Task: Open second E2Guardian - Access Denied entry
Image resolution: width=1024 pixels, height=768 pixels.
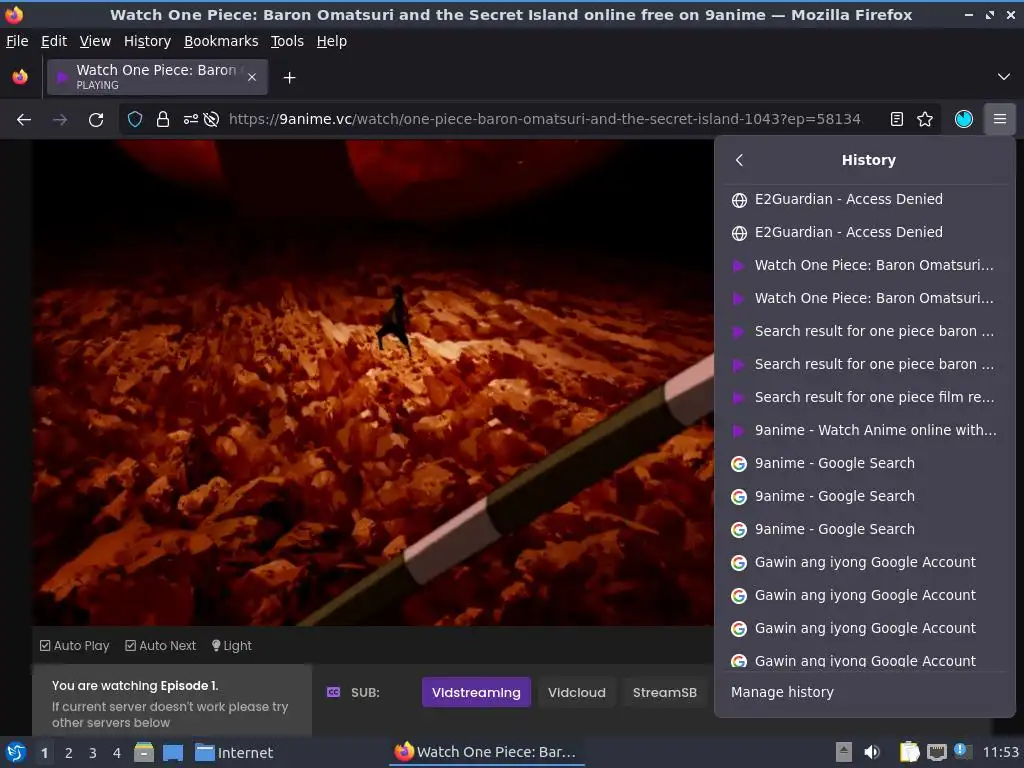Action: click(x=865, y=232)
